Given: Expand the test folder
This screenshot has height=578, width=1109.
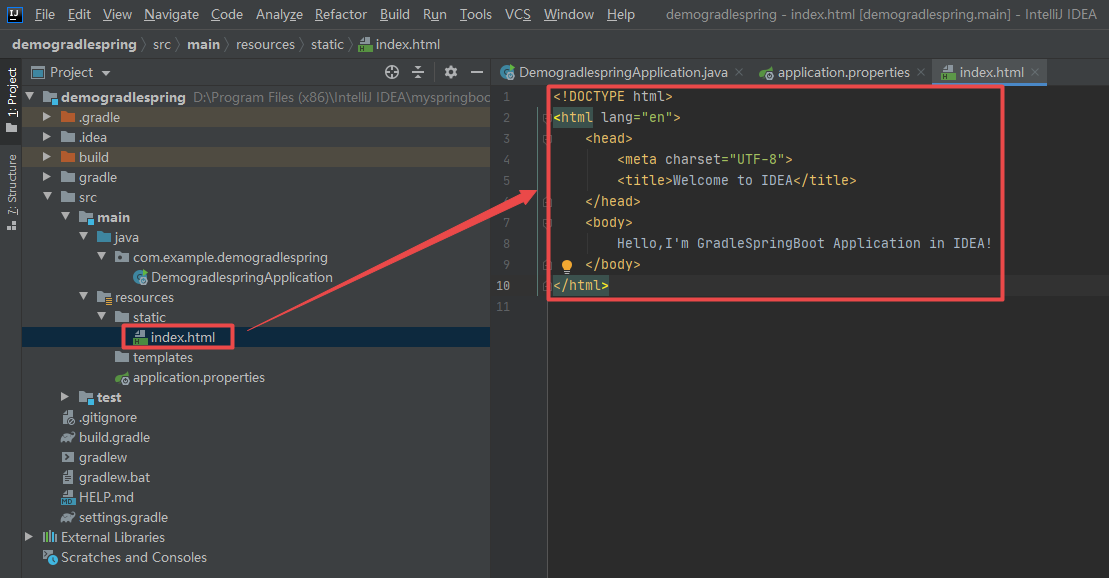Looking at the screenshot, I should point(66,397).
